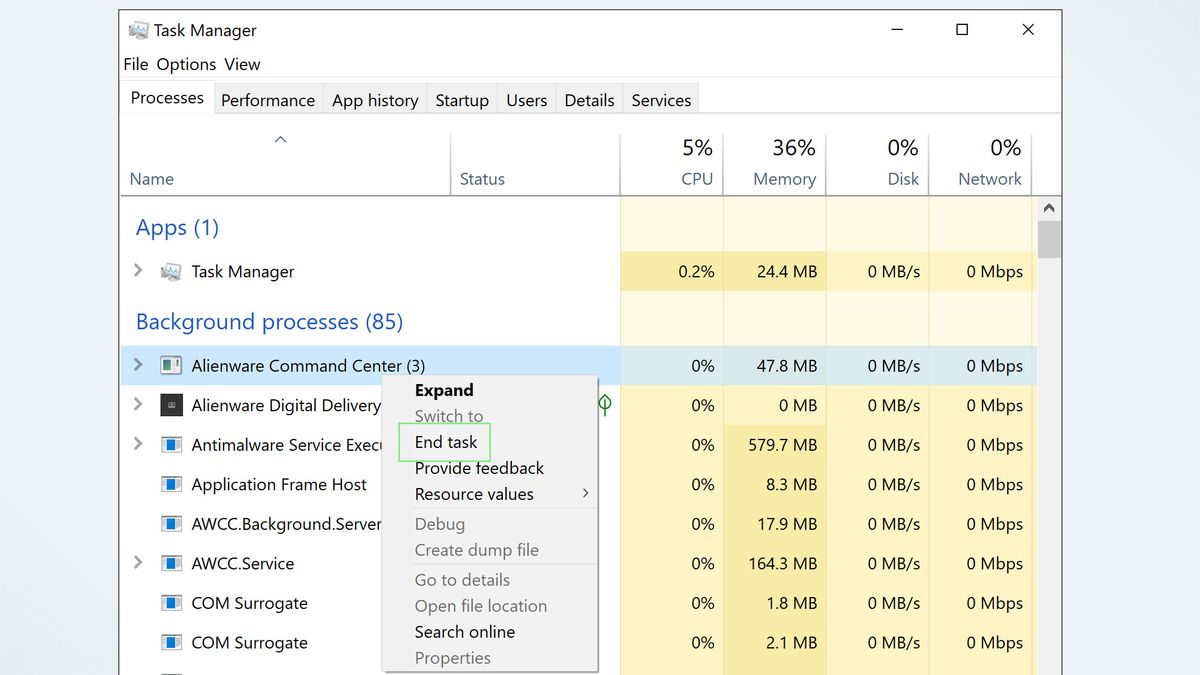The height and width of the screenshot is (675, 1200).
Task: Select End task from the context menu
Action: pyautogui.click(x=444, y=442)
